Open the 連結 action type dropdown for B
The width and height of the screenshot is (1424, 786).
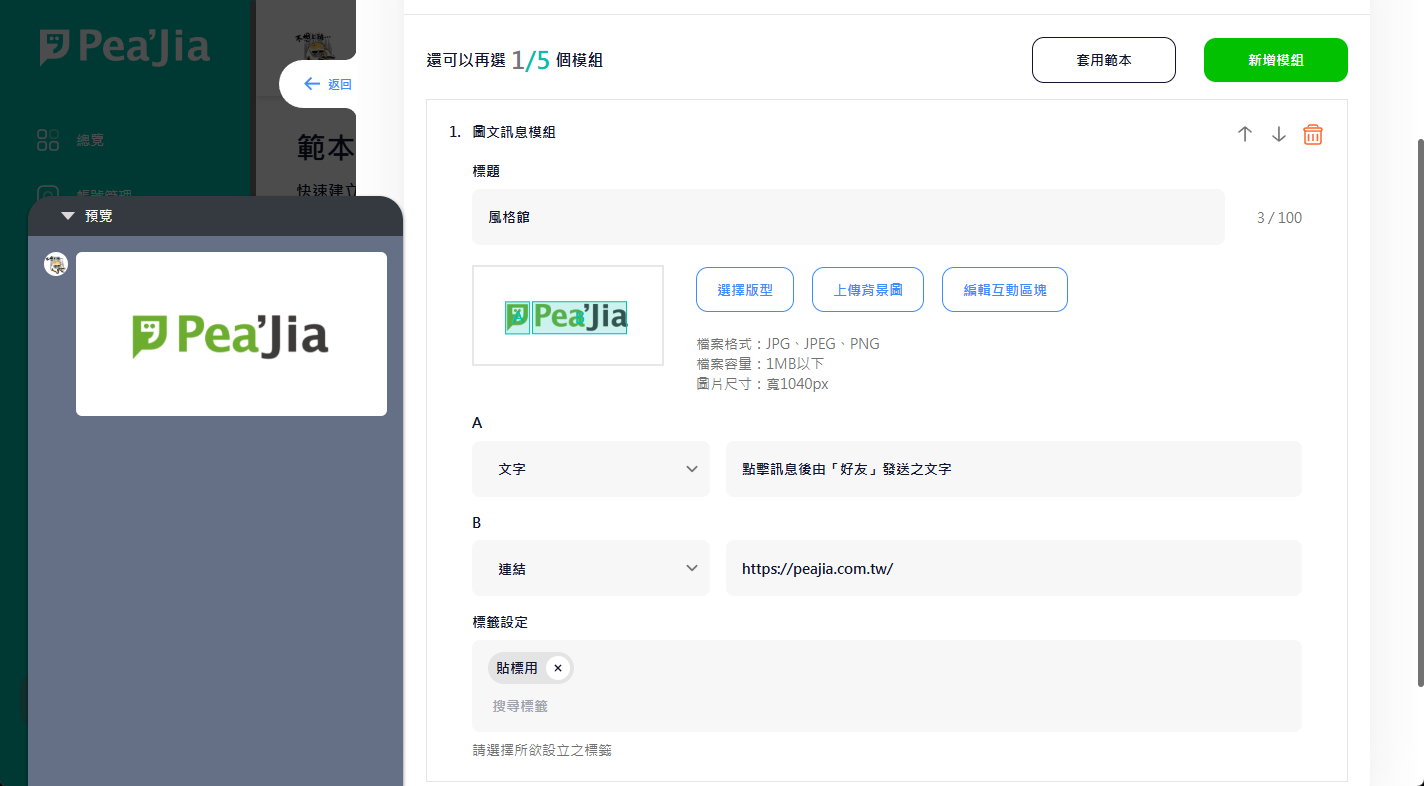pyautogui.click(x=591, y=568)
